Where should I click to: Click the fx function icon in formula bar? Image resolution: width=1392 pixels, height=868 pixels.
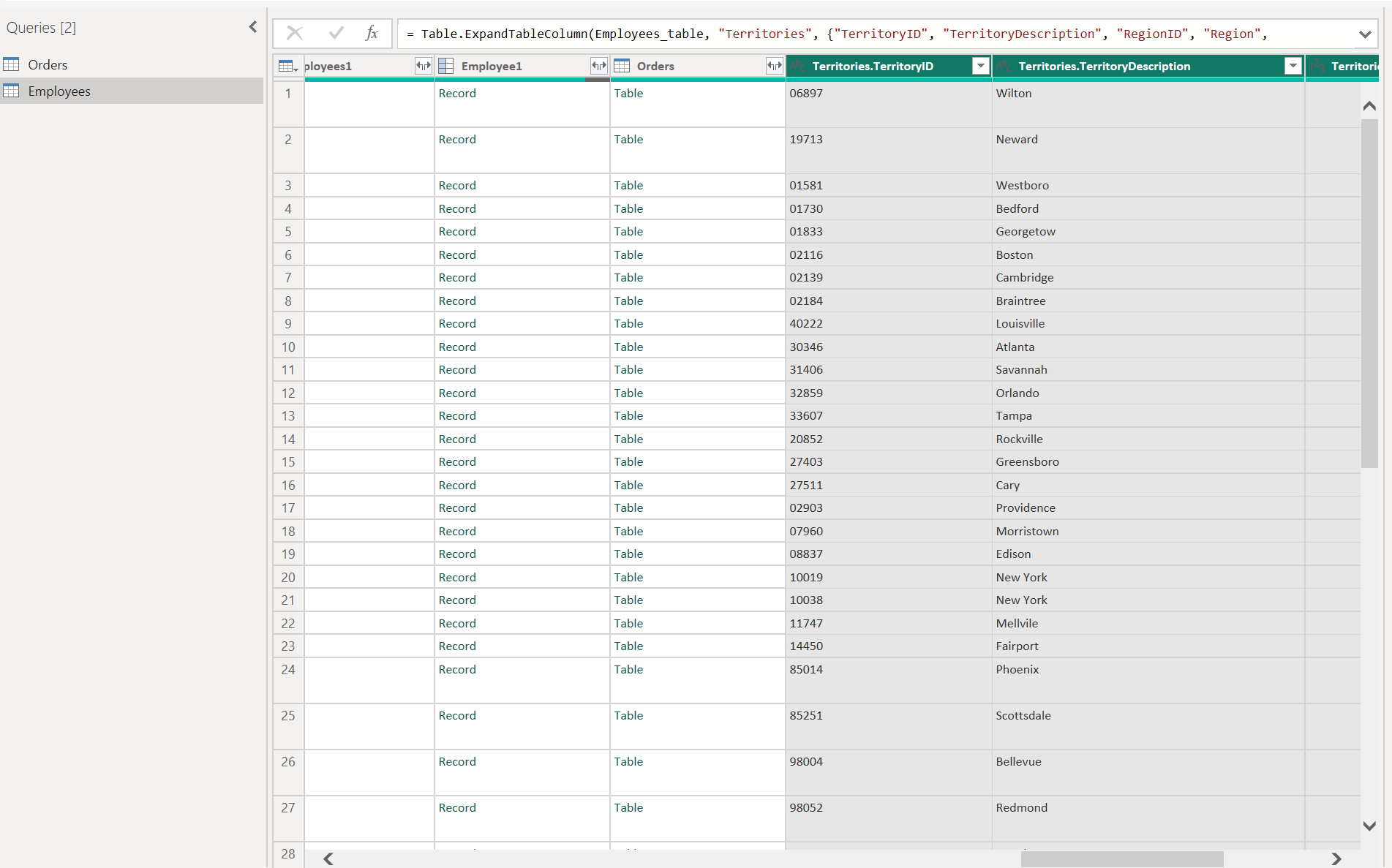click(x=372, y=33)
